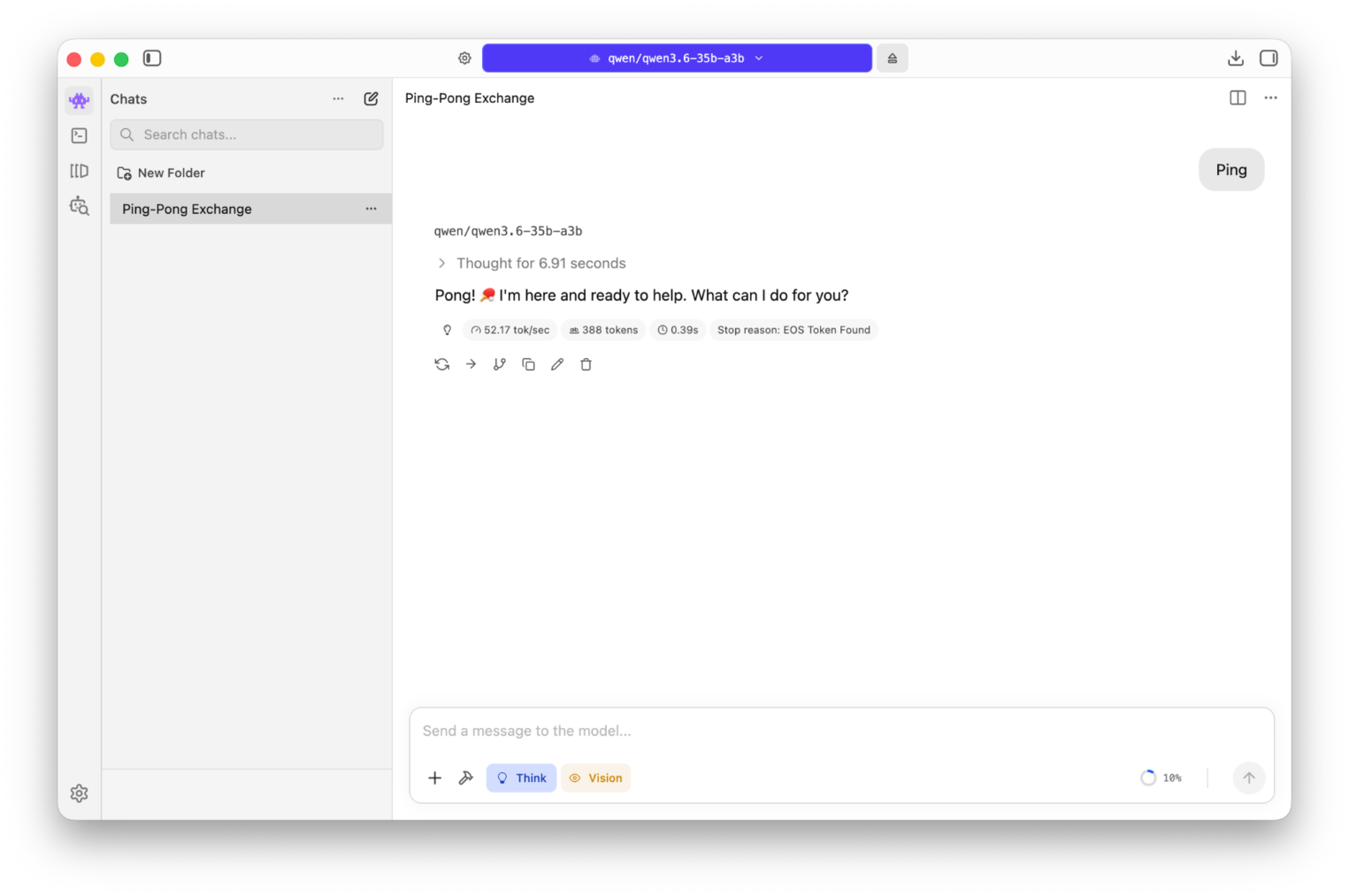Click the 10% context usage indicator

(1161, 778)
